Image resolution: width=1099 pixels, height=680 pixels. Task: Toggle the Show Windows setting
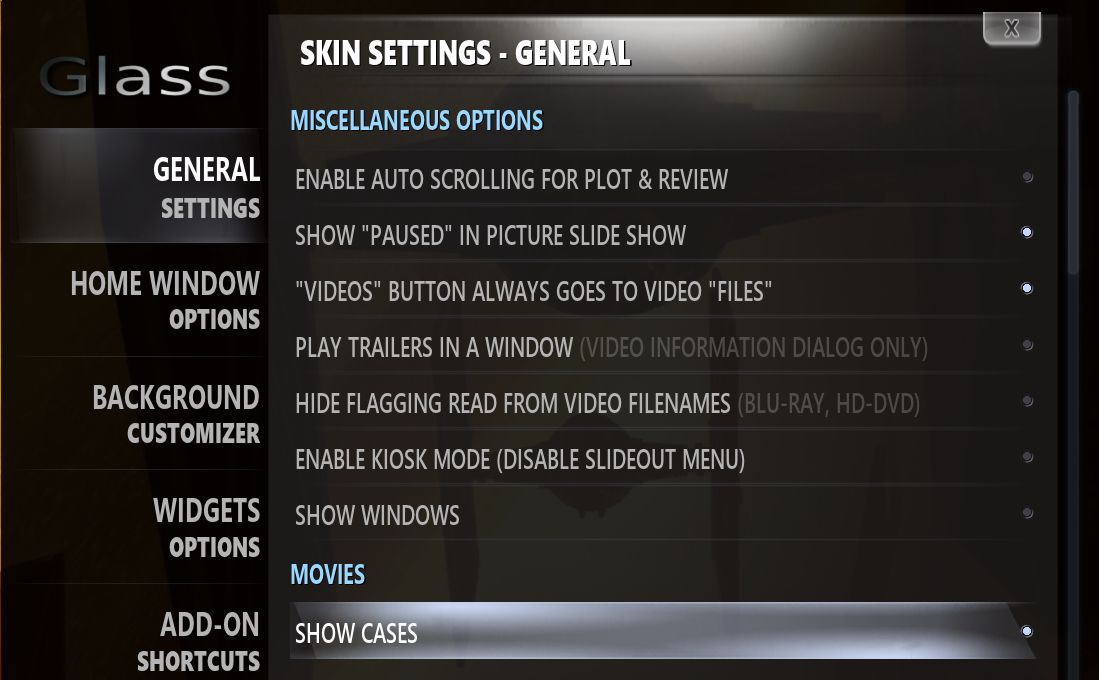(x=1027, y=513)
